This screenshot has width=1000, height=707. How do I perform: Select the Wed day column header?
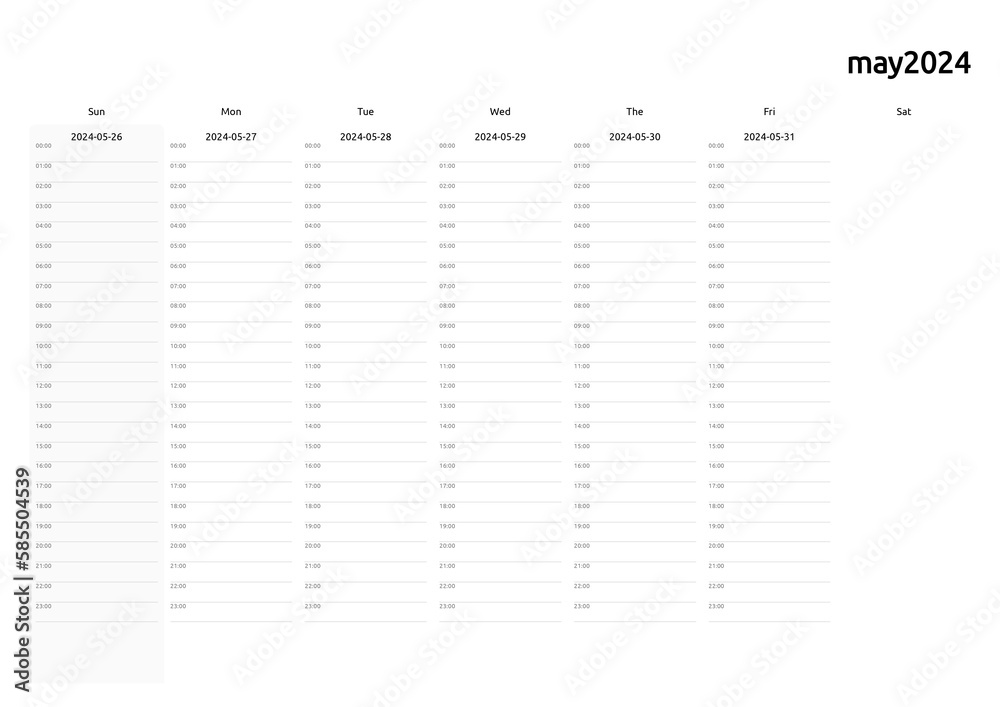coord(500,112)
